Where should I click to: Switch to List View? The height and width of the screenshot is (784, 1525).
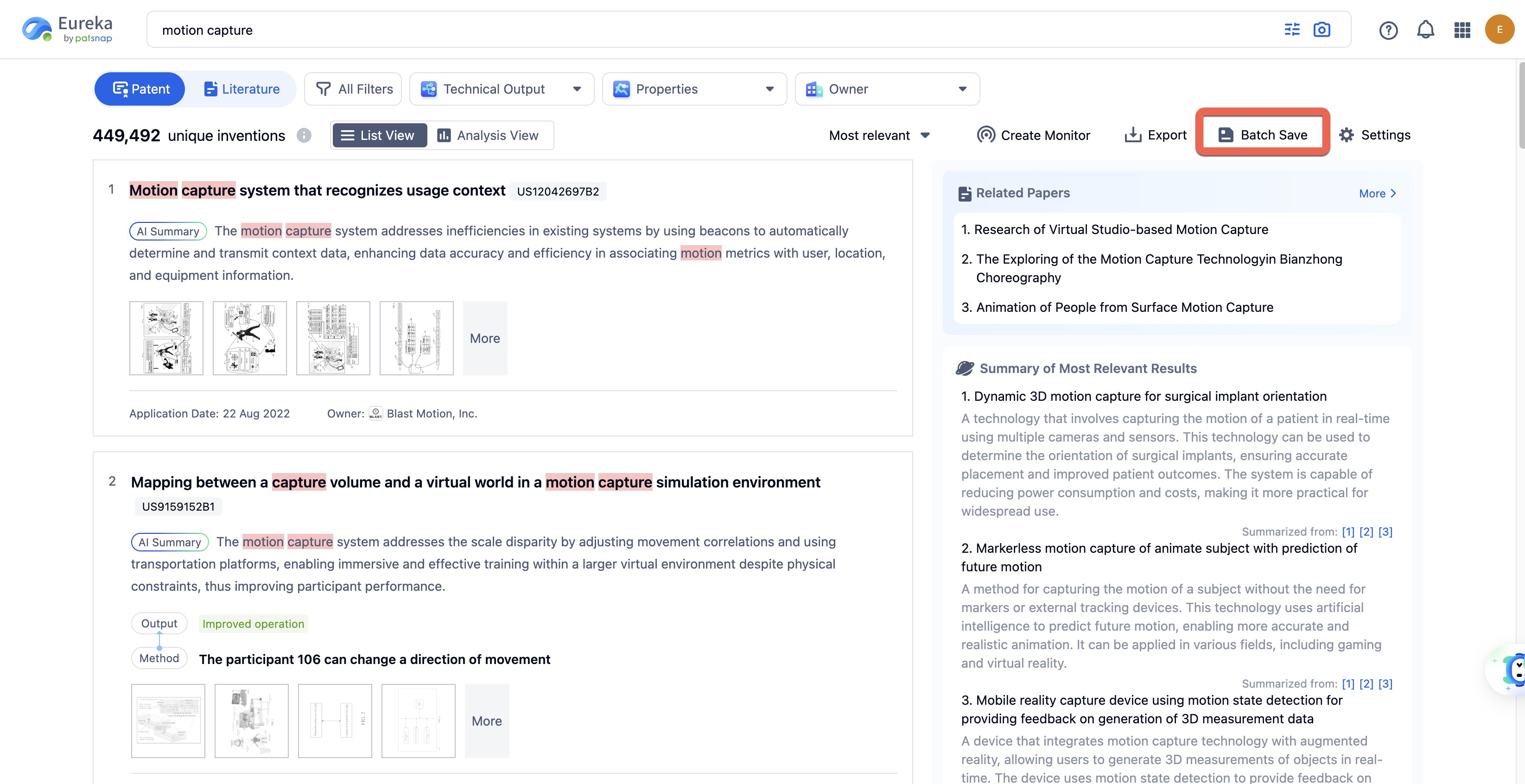click(x=379, y=135)
